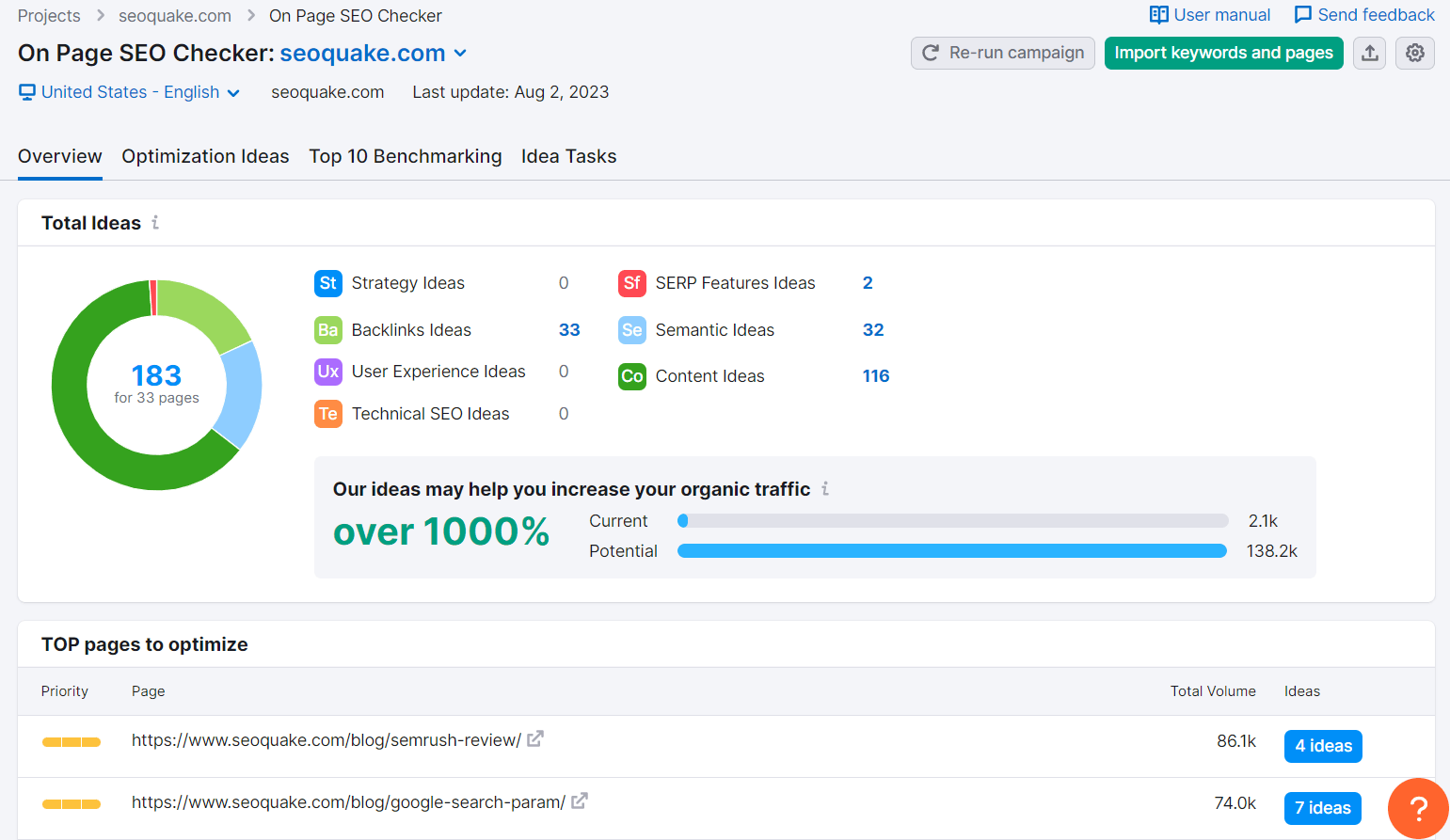The width and height of the screenshot is (1450, 840).
Task: Open the google-search-param blog page URL
Action: click(348, 802)
